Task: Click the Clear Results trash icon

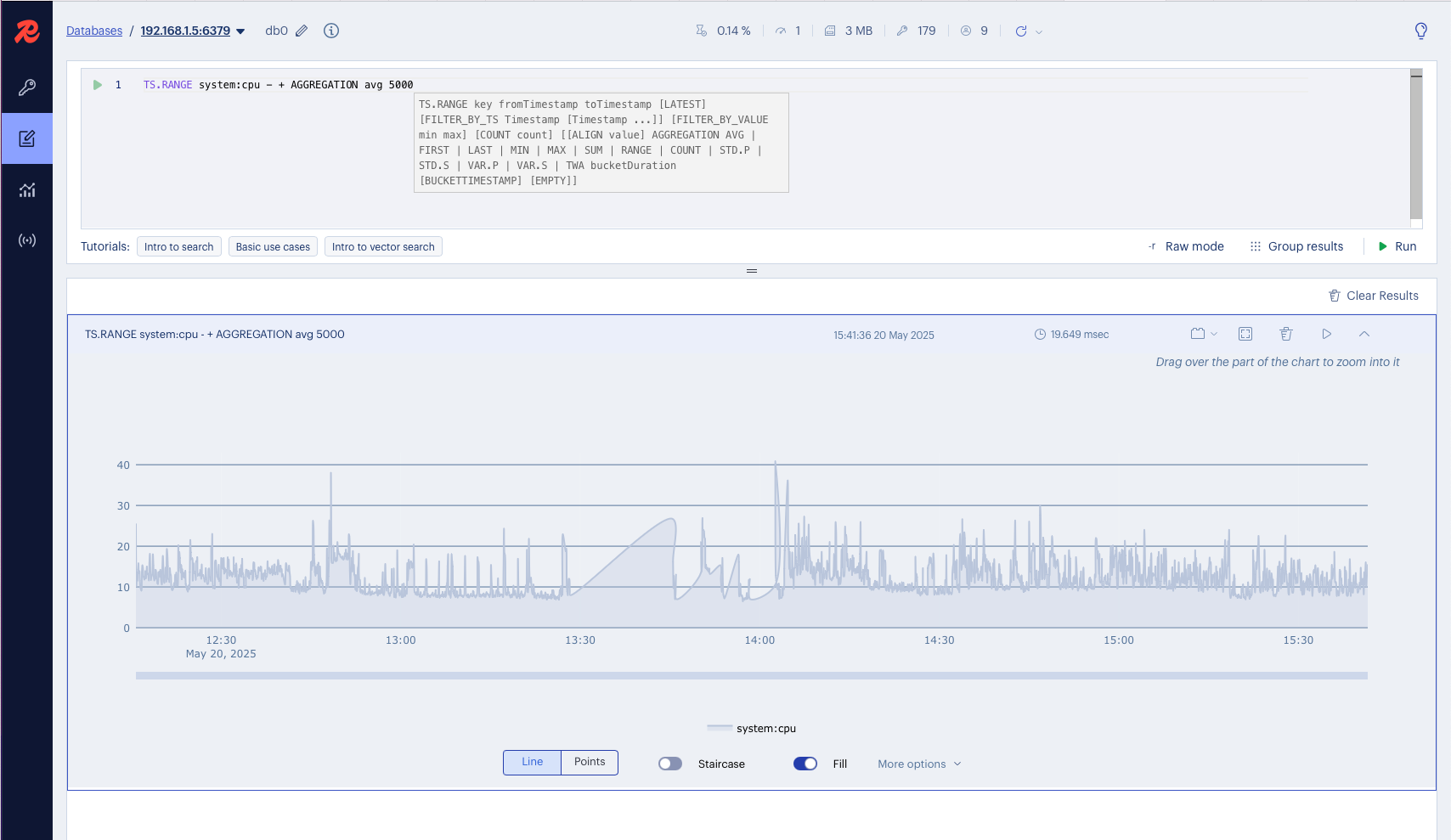Action: (x=1335, y=296)
